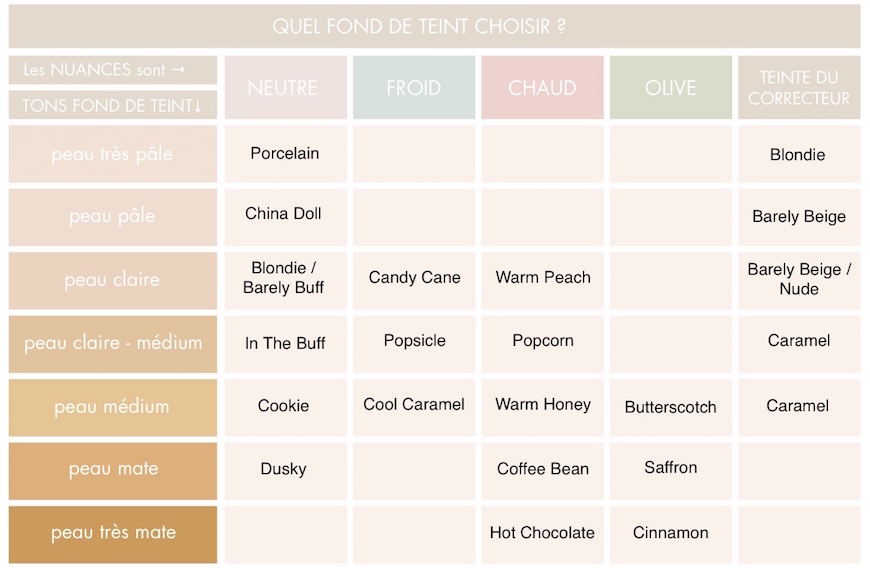Click the Porcelain shade cell
The image size is (870, 568).
coord(286,154)
